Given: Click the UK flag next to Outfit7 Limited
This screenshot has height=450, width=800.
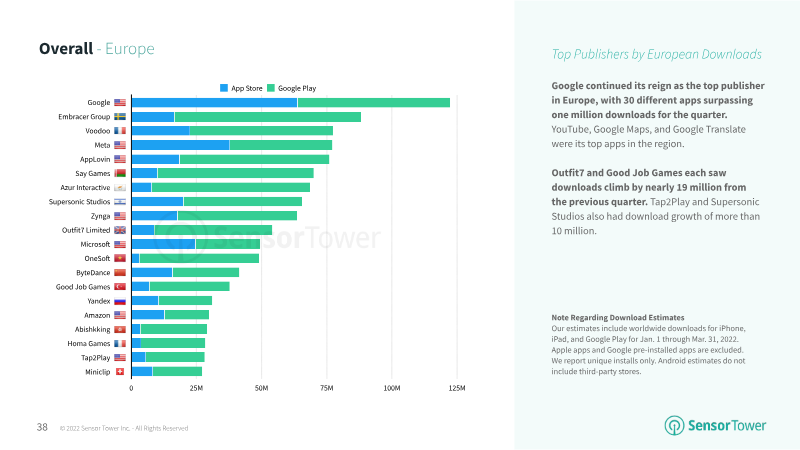Looking at the screenshot, I should coord(120,230).
